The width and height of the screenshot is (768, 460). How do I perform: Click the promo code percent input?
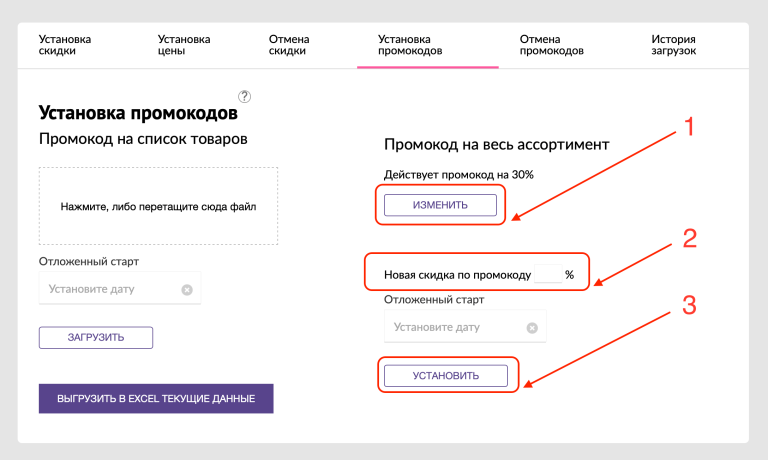click(x=547, y=275)
